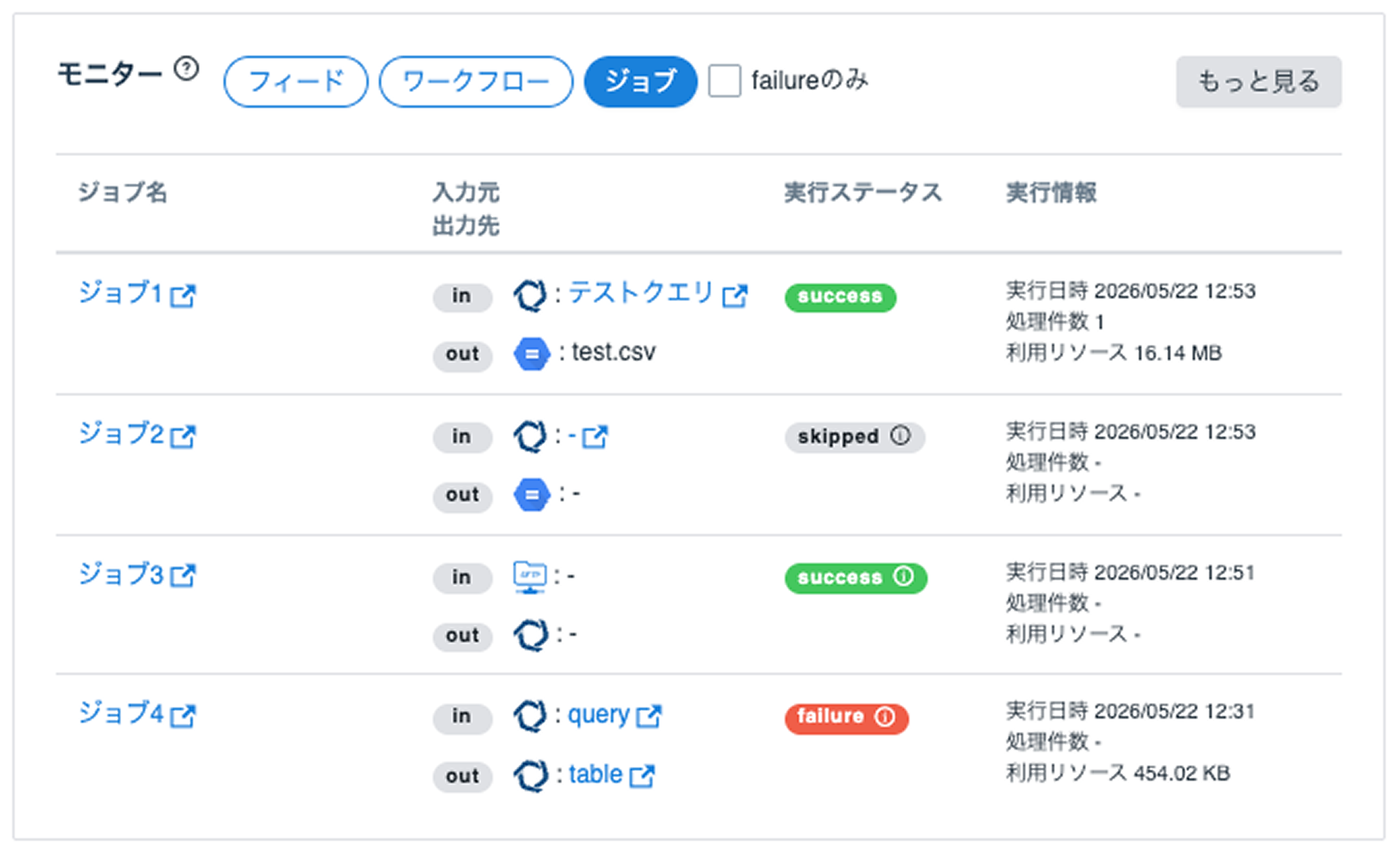Click the help icon next to モニター
The width and height of the screenshot is (1400, 855).
[x=186, y=69]
